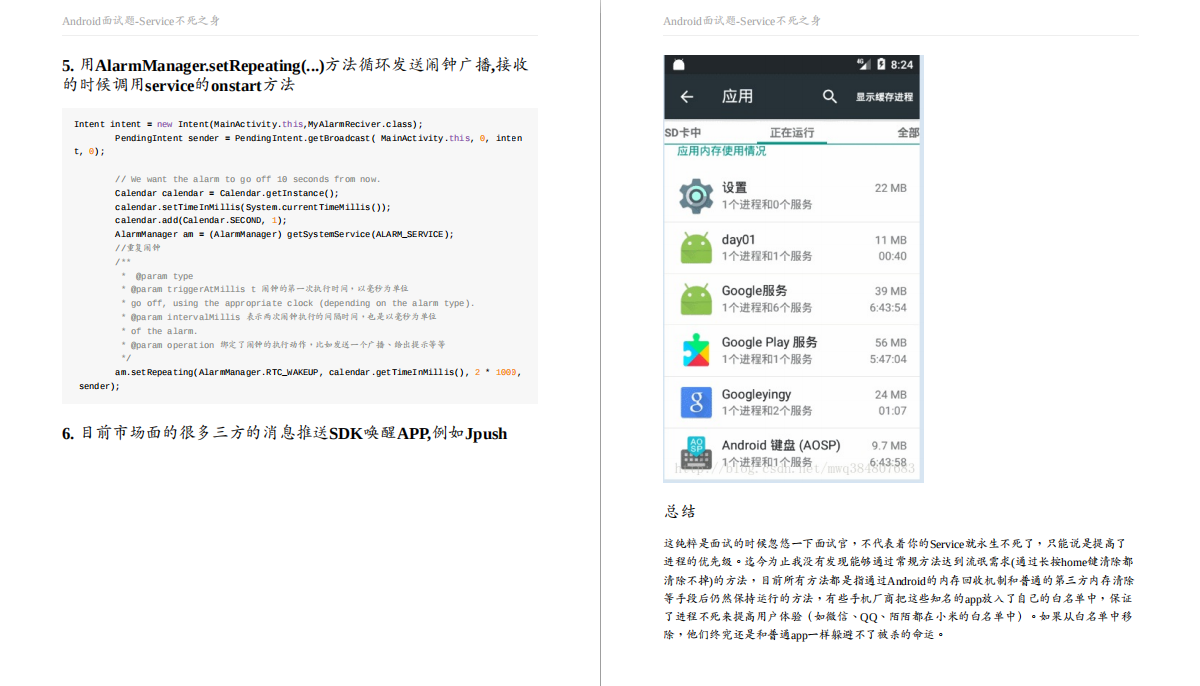The width and height of the screenshot is (1200, 686).
Task: Click the left page header Android面试题-Service不死之身
Action: pyautogui.click(x=141, y=21)
